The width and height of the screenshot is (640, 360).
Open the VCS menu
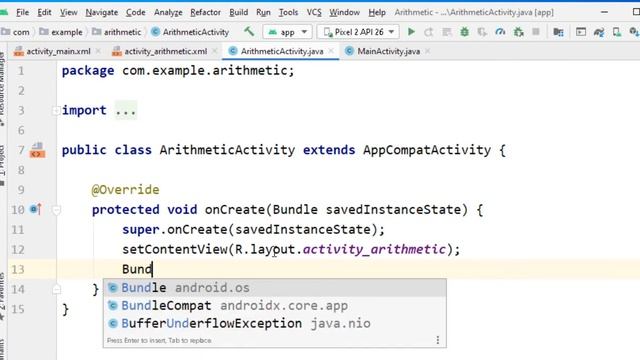[314, 12]
